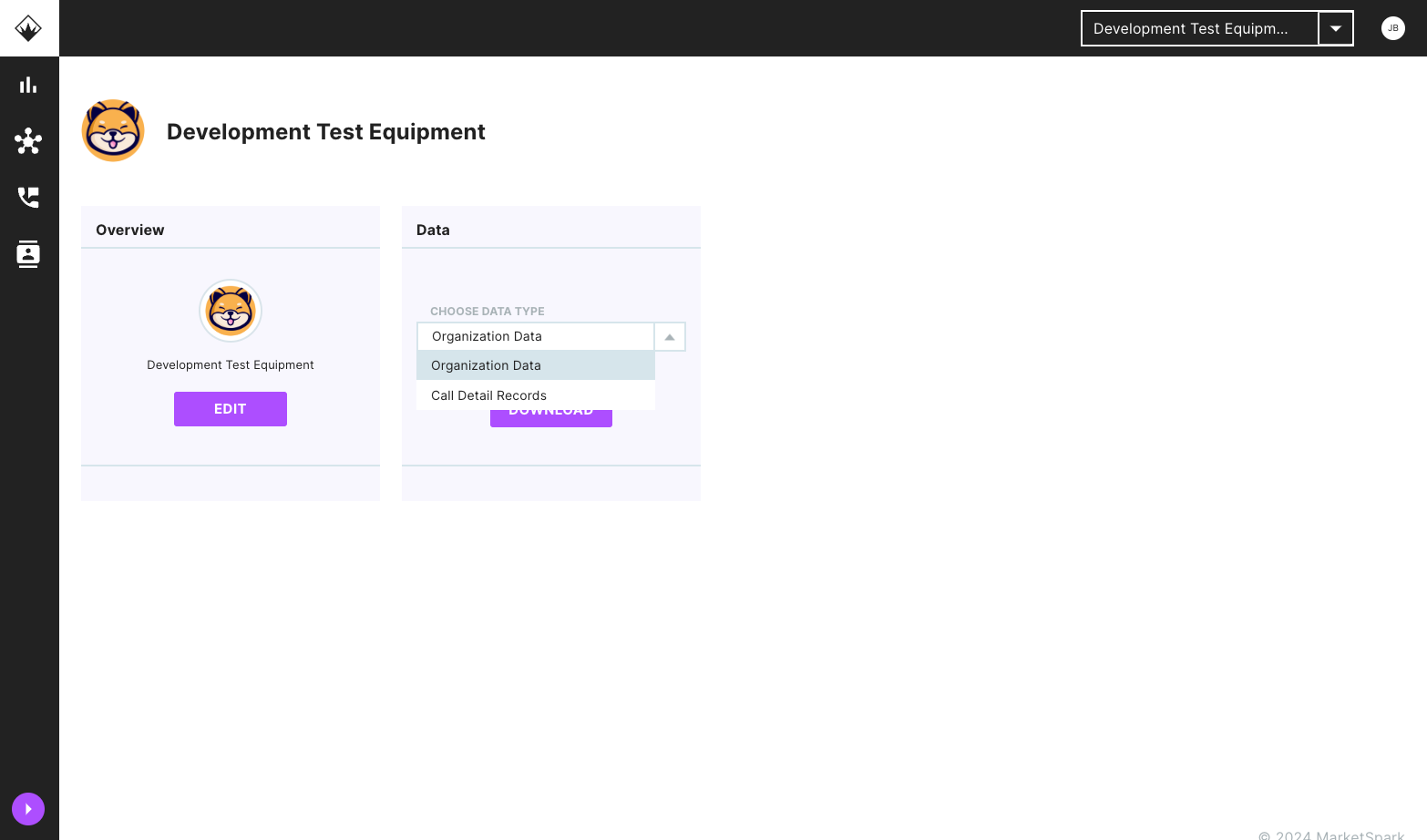Click the circular logo in the Overview card

230,311
